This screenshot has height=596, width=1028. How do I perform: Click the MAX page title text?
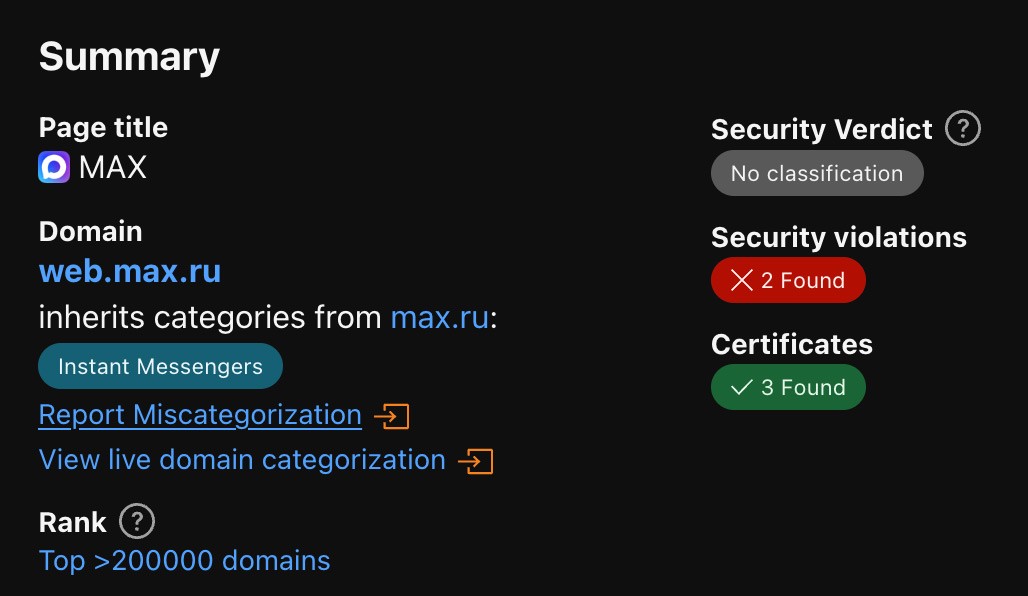click(x=113, y=167)
